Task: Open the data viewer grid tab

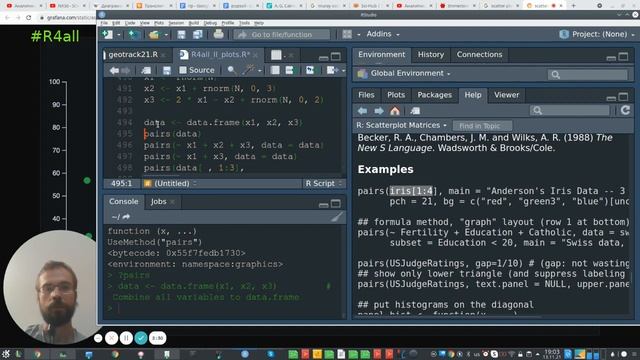Action: pos(276,55)
